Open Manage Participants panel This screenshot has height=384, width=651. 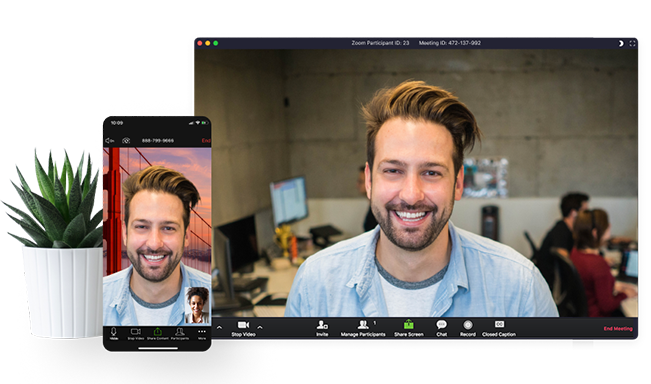pyautogui.click(x=363, y=328)
